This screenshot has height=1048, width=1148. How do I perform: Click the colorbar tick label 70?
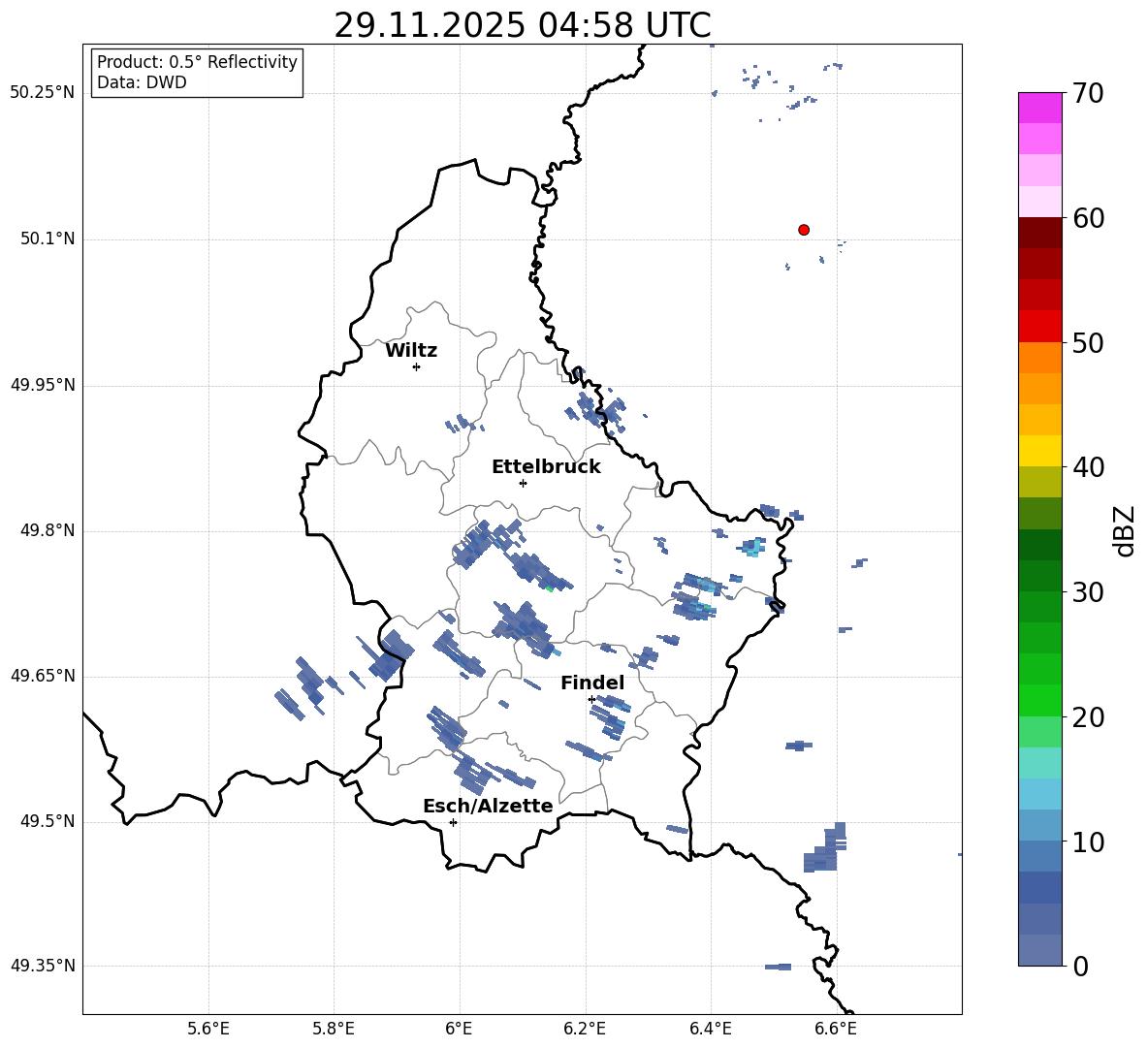pos(1088,94)
